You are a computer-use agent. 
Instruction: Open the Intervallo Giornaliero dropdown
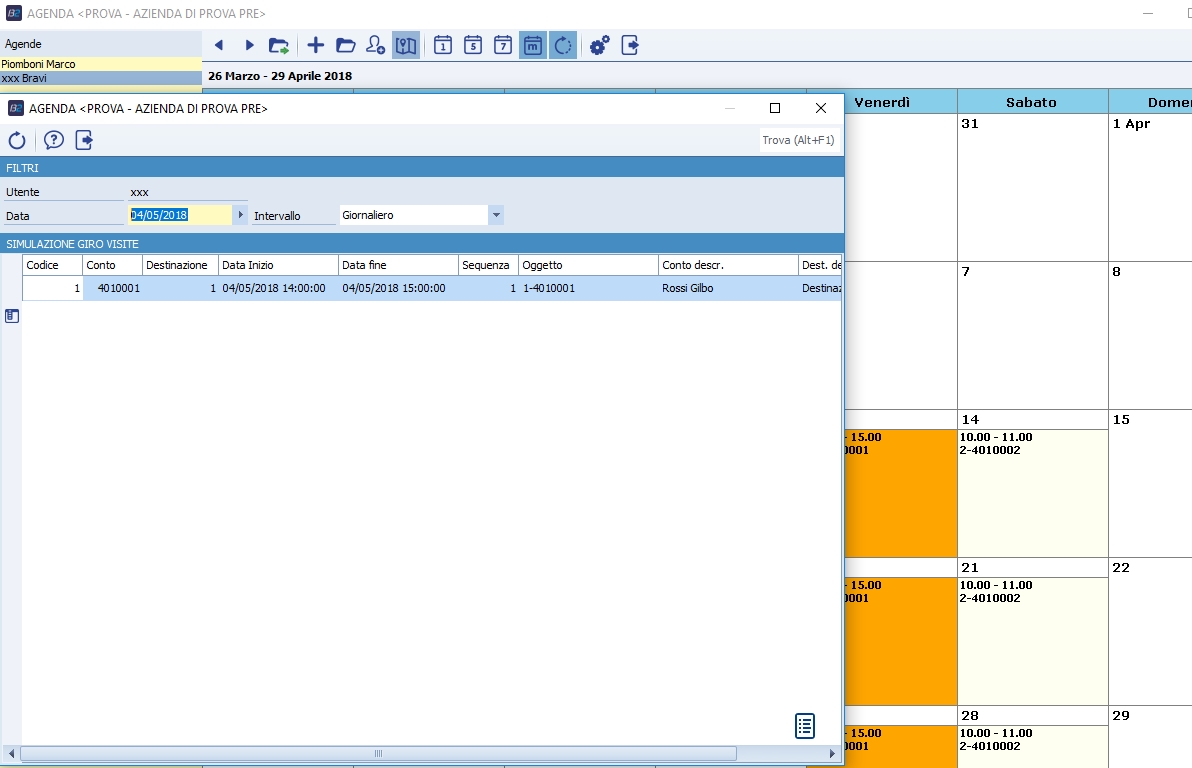[496, 215]
